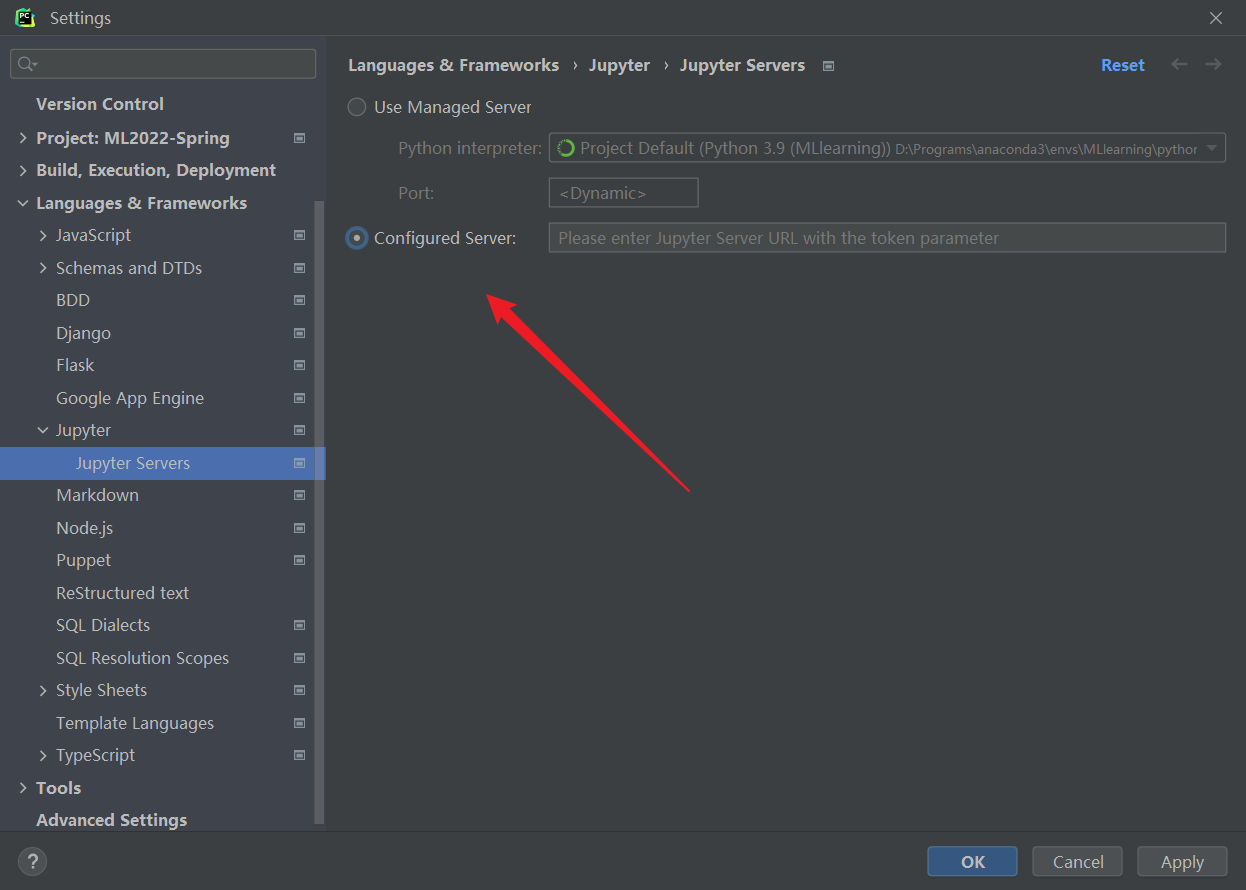Screen dimensions: 1246x890
Task: Click the back navigation arrow icon
Action: (1179, 65)
